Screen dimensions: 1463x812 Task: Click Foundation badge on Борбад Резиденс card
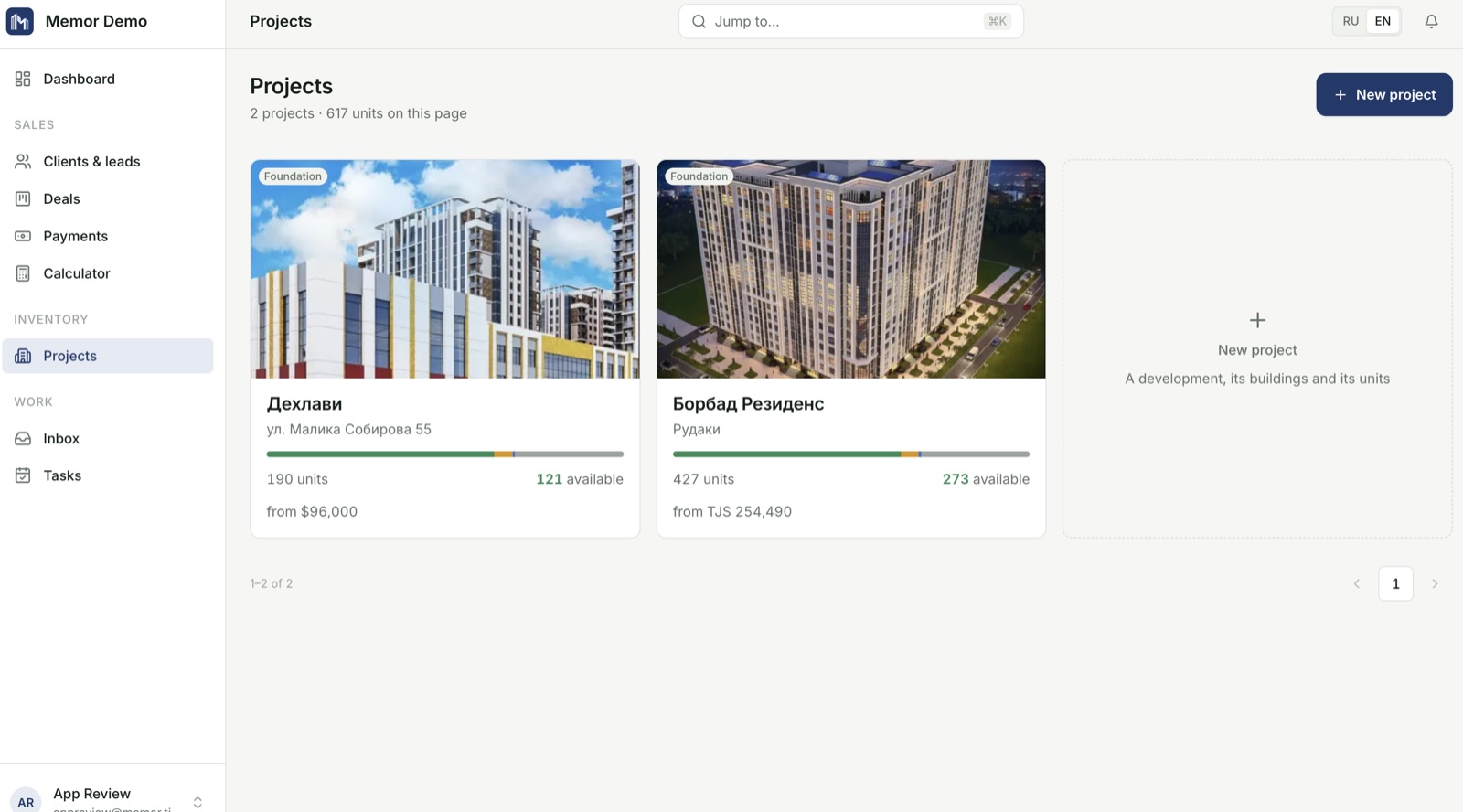(699, 176)
